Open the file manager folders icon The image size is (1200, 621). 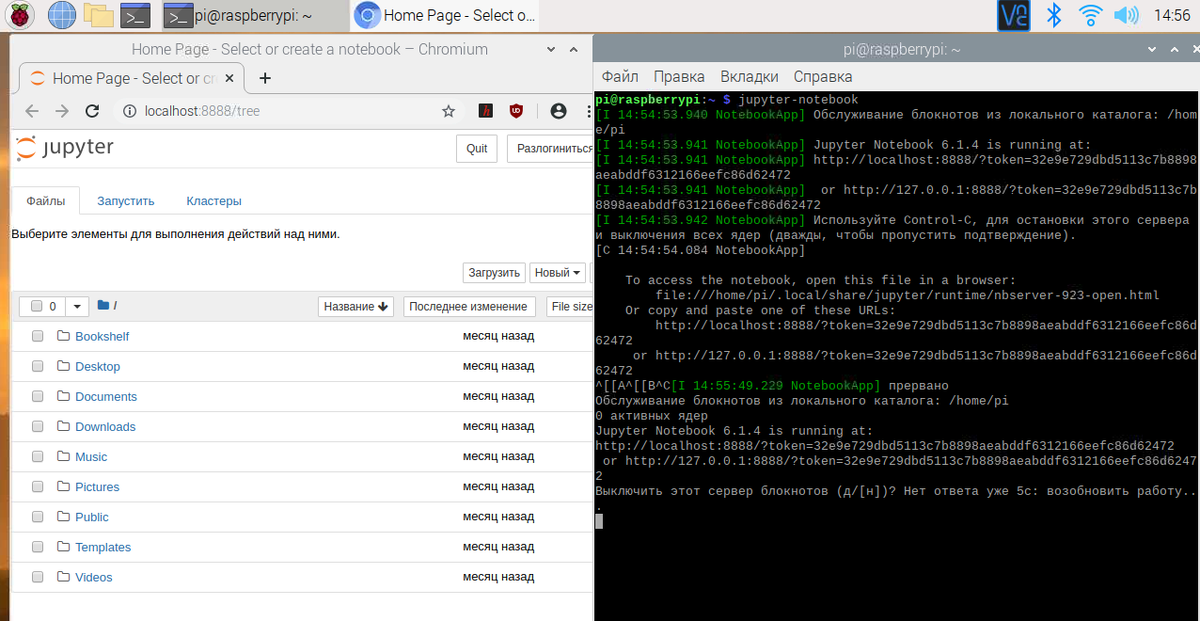(98, 15)
